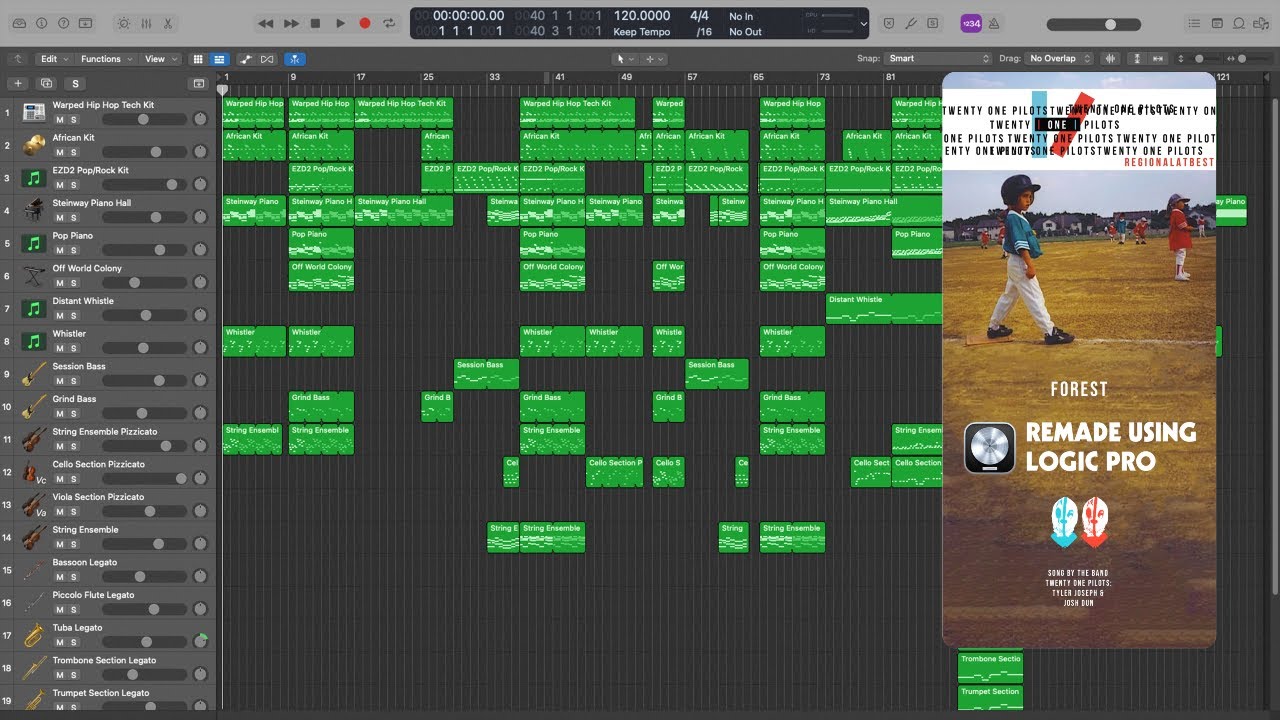Toggle Cycle mode in the transport

[x=390, y=23]
